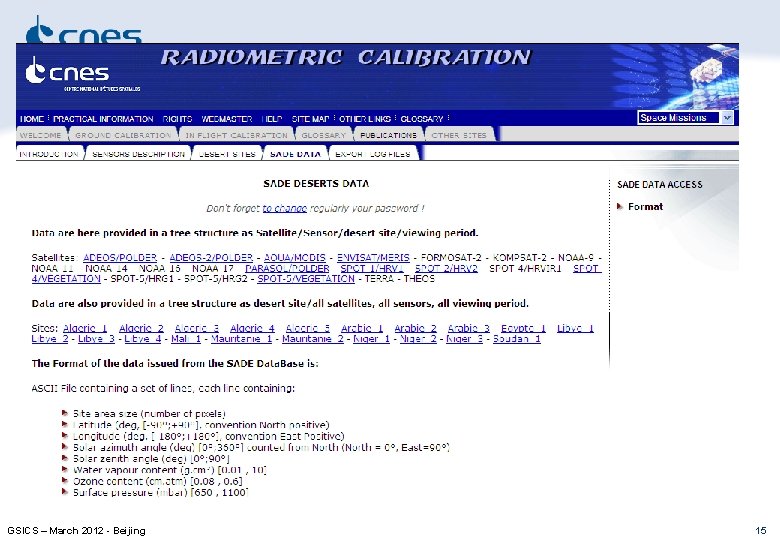Select the INTRODUCTION sub-tab
This screenshot has width=780, height=540.
point(49,154)
